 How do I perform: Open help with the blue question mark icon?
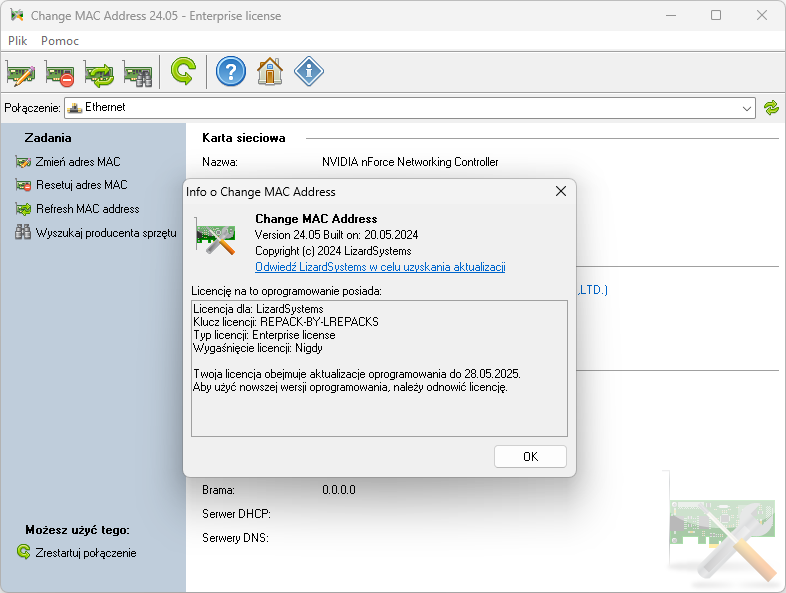coord(231,72)
